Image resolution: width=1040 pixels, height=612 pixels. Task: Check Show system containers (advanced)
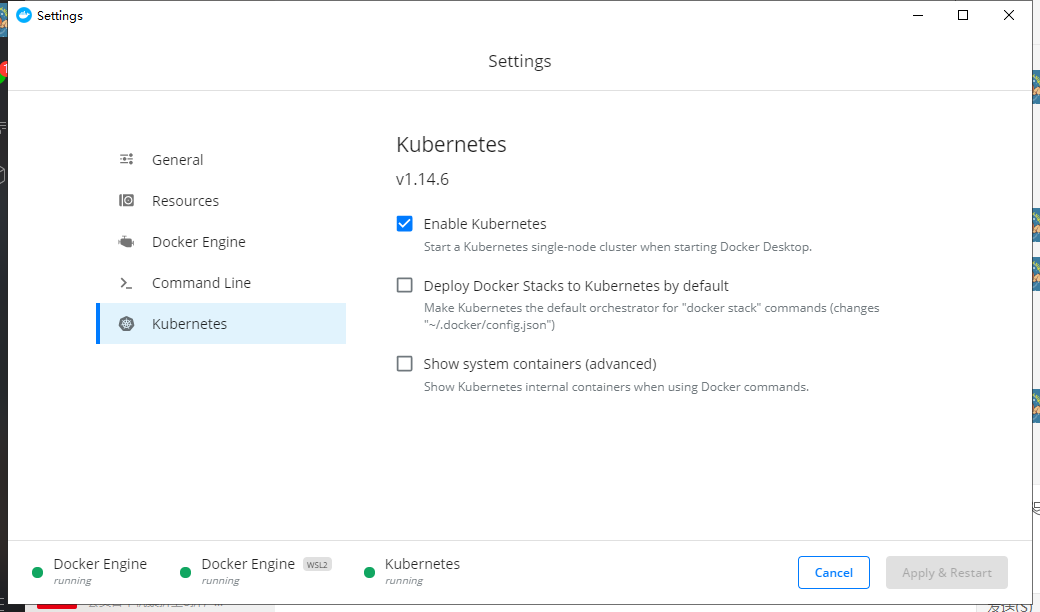tap(405, 364)
